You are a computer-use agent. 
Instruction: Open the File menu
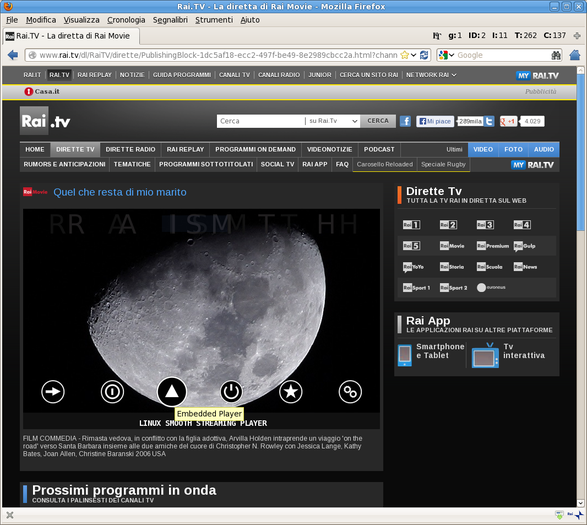pos(12,20)
